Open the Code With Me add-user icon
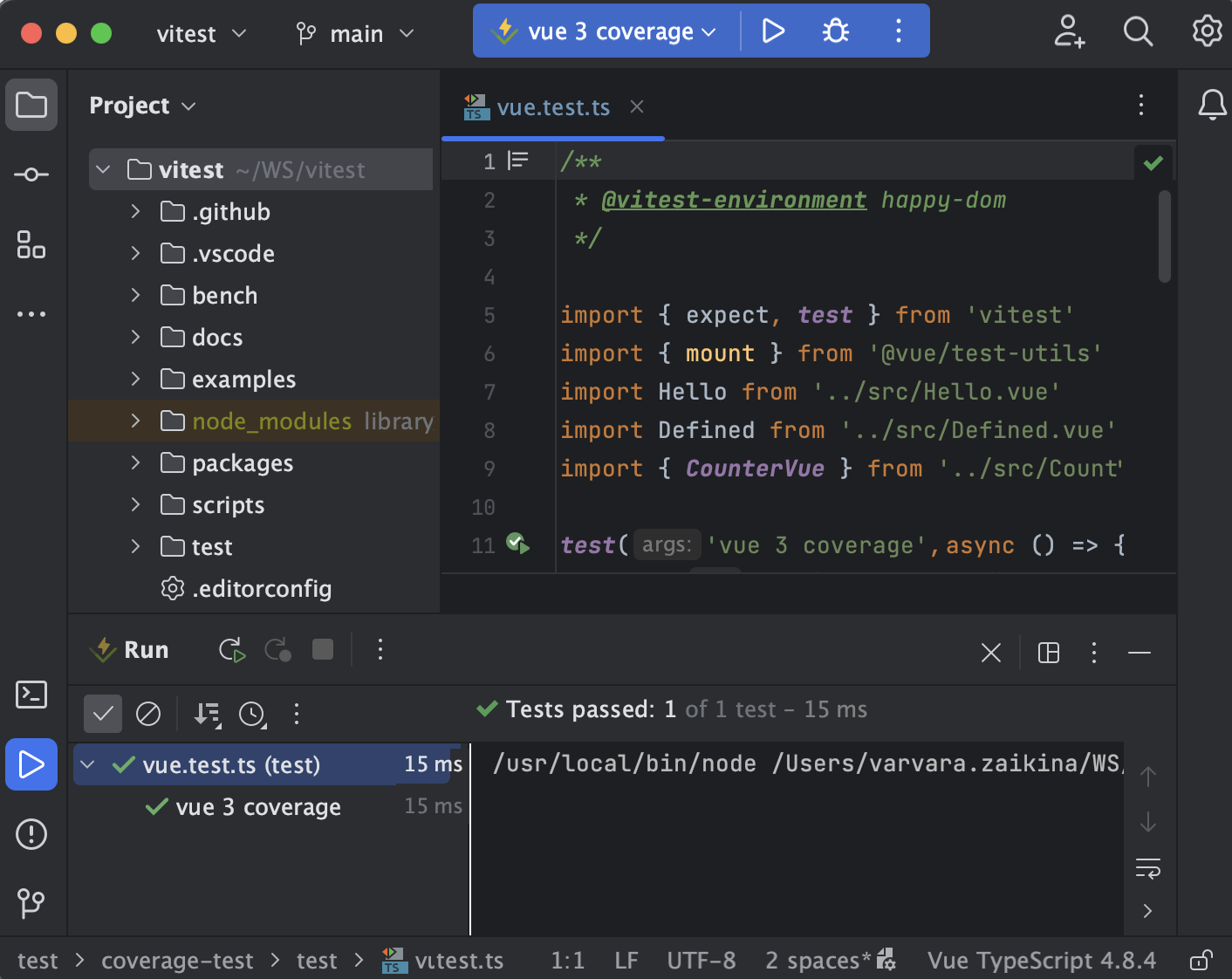 (x=1069, y=31)
